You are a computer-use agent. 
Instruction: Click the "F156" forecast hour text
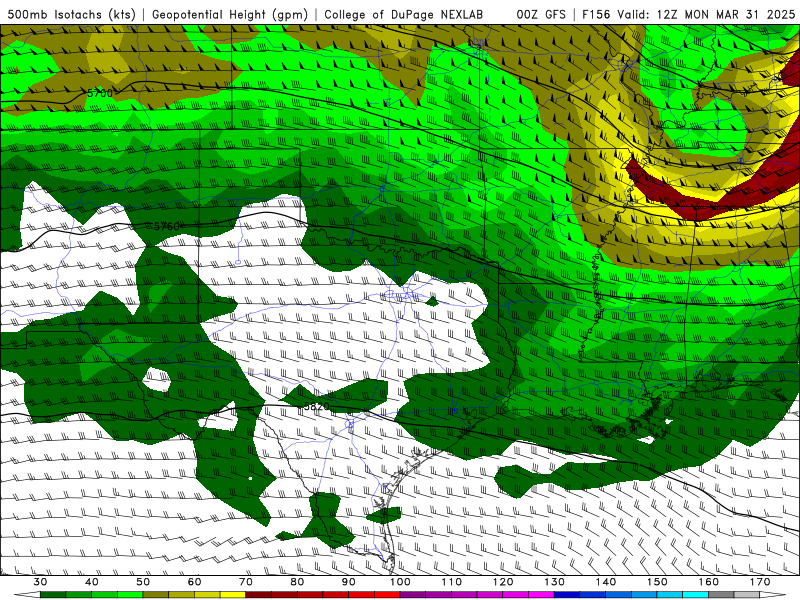pos(596,14)
